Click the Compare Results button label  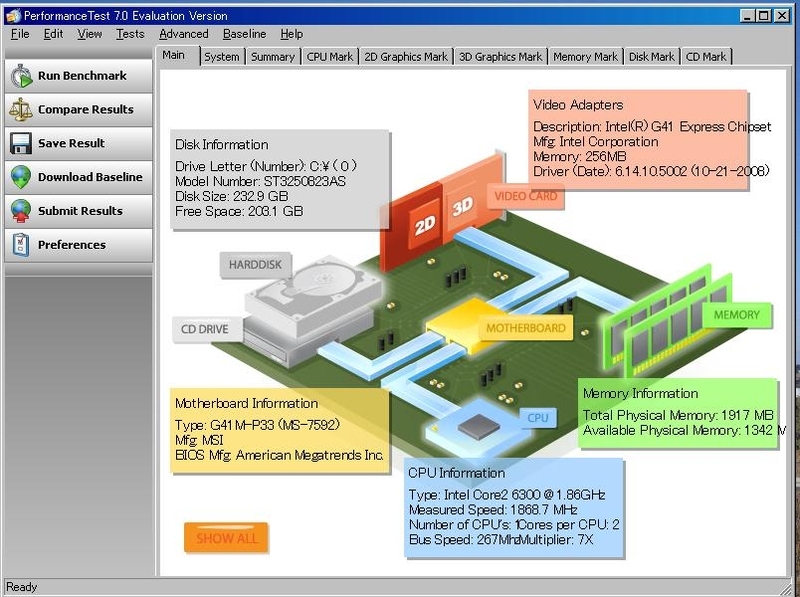tap(86, 109)
